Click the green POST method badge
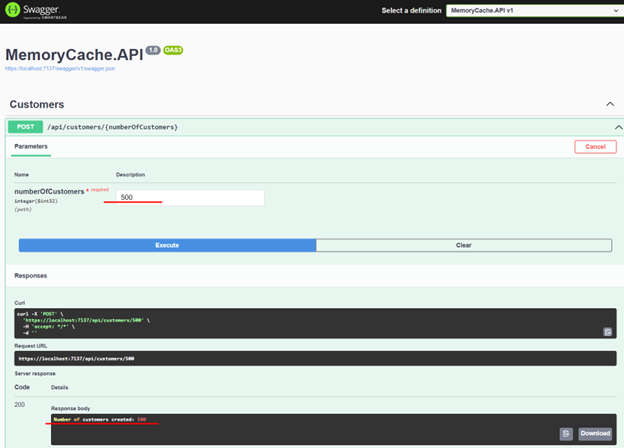The image size is (624, 448). tap(25, 127)
